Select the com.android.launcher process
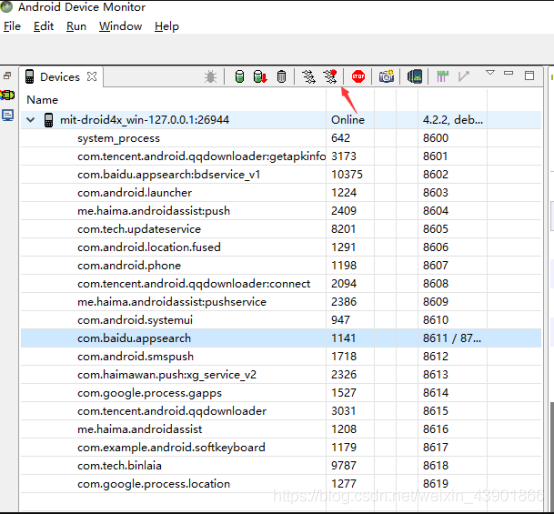 281,193
